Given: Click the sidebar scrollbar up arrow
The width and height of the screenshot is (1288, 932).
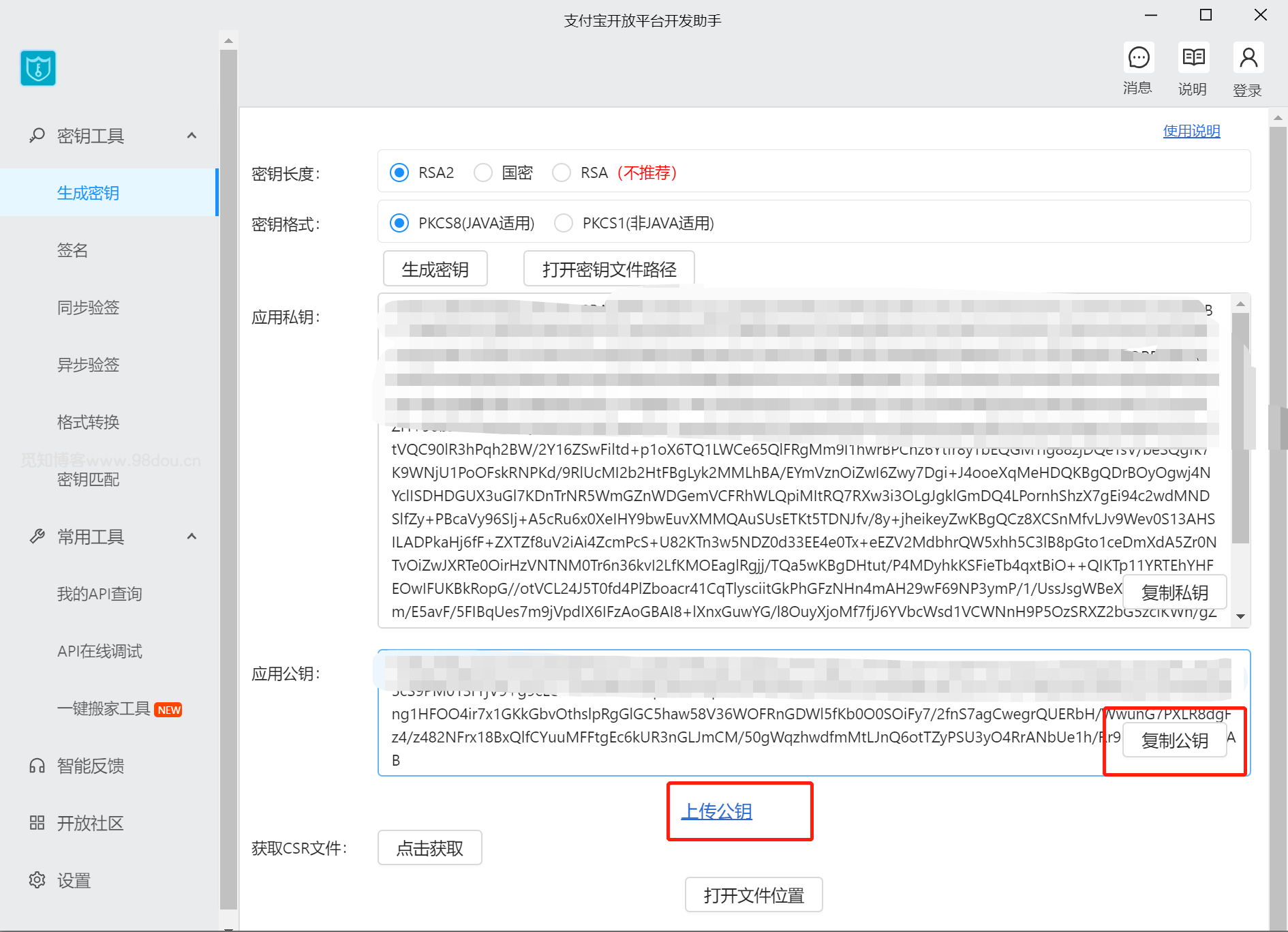Looking at the screenshot, I should (x=228, y=41).
